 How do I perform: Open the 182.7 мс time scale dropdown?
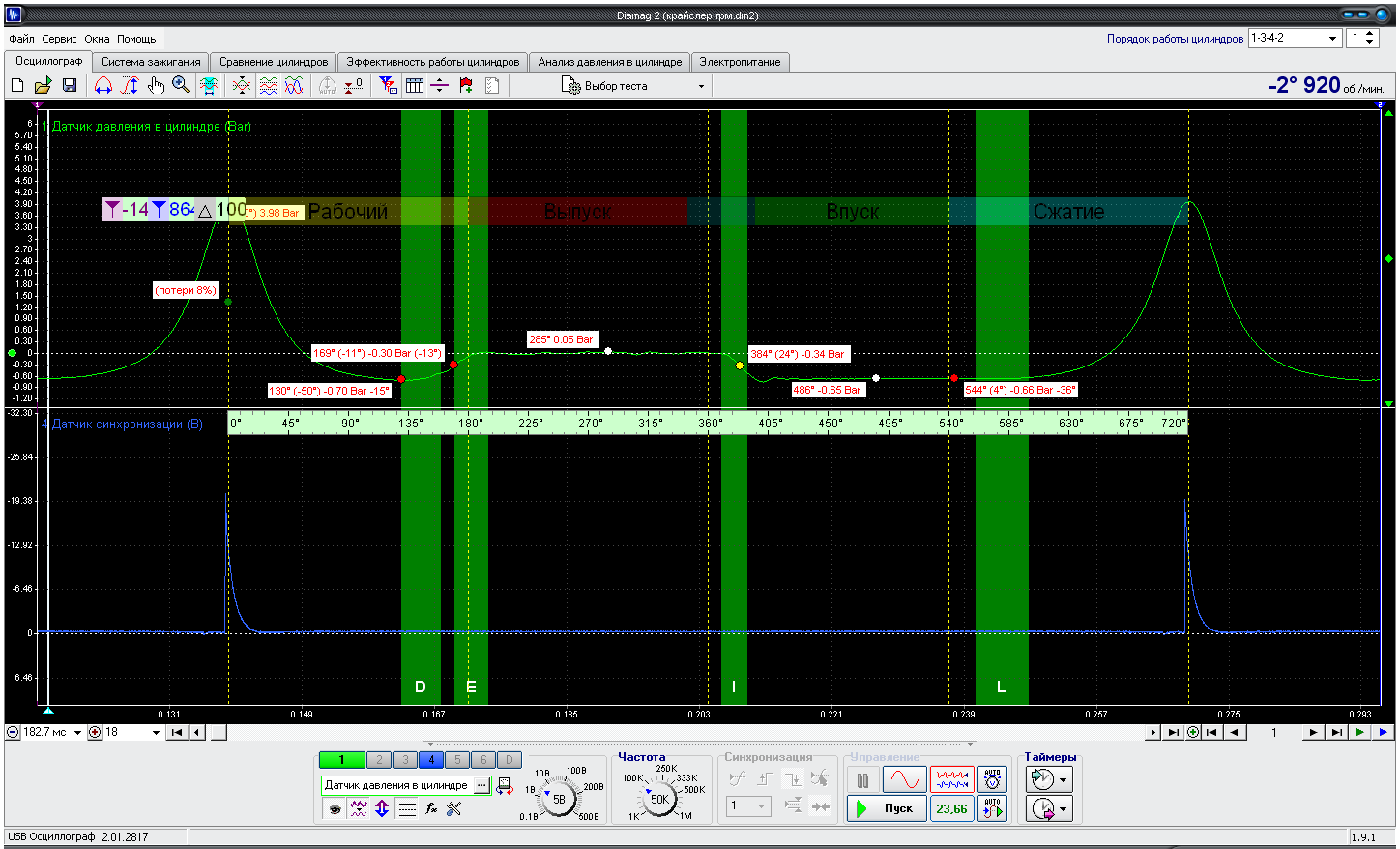pyautogui.click(x=77, y=733)
